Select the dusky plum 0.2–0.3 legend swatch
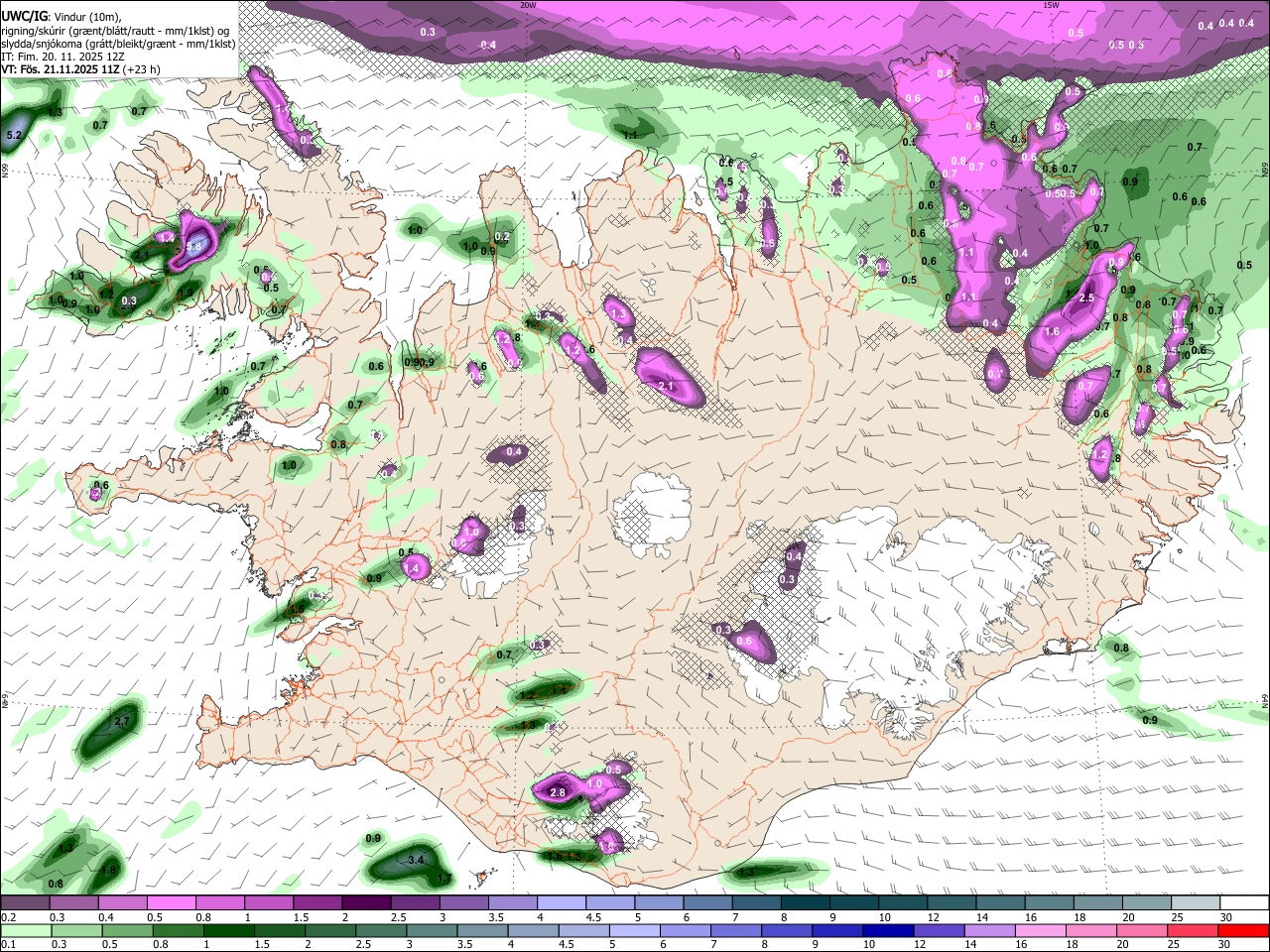The image size is (1270, 952). point(25,903)
